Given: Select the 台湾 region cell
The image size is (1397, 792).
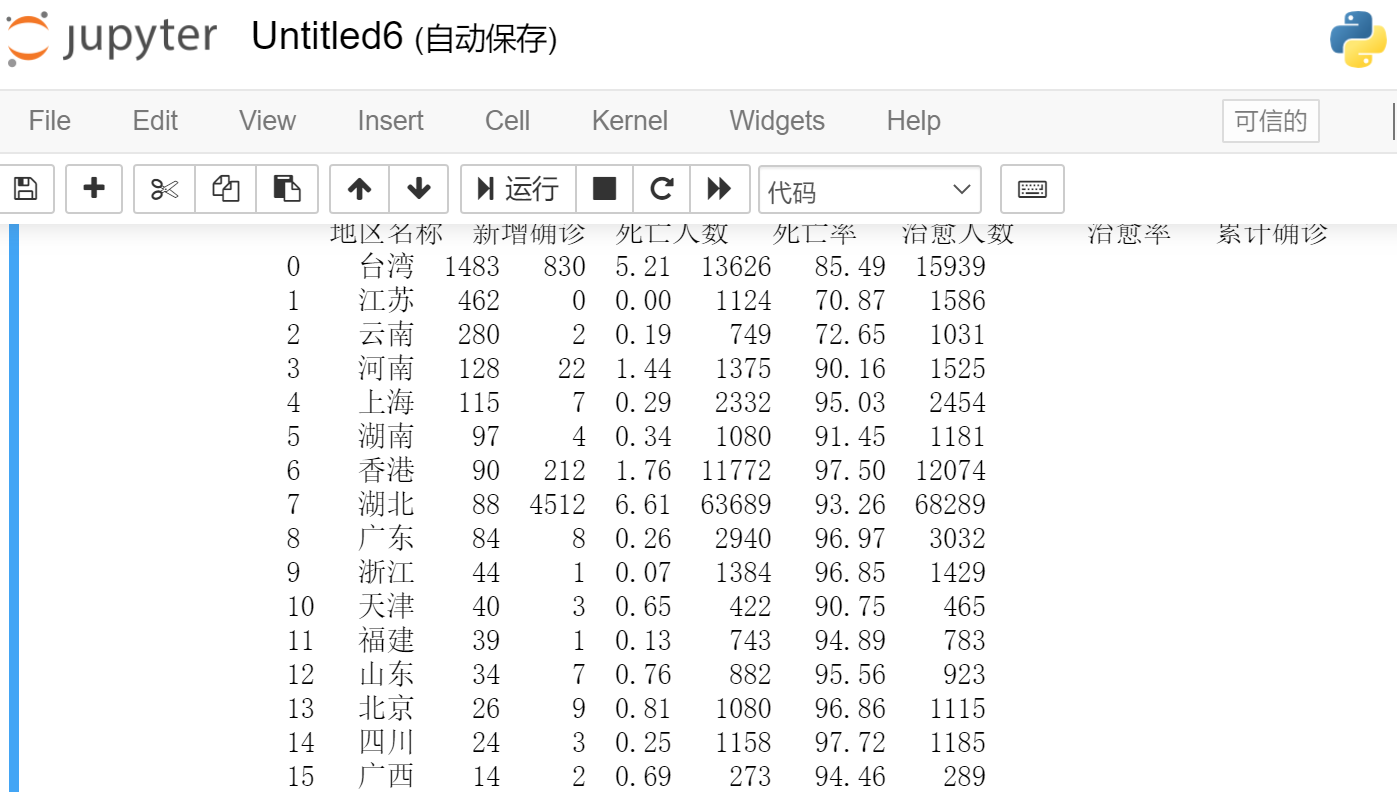Looking at the screenshot, I should tap(386, 266).
